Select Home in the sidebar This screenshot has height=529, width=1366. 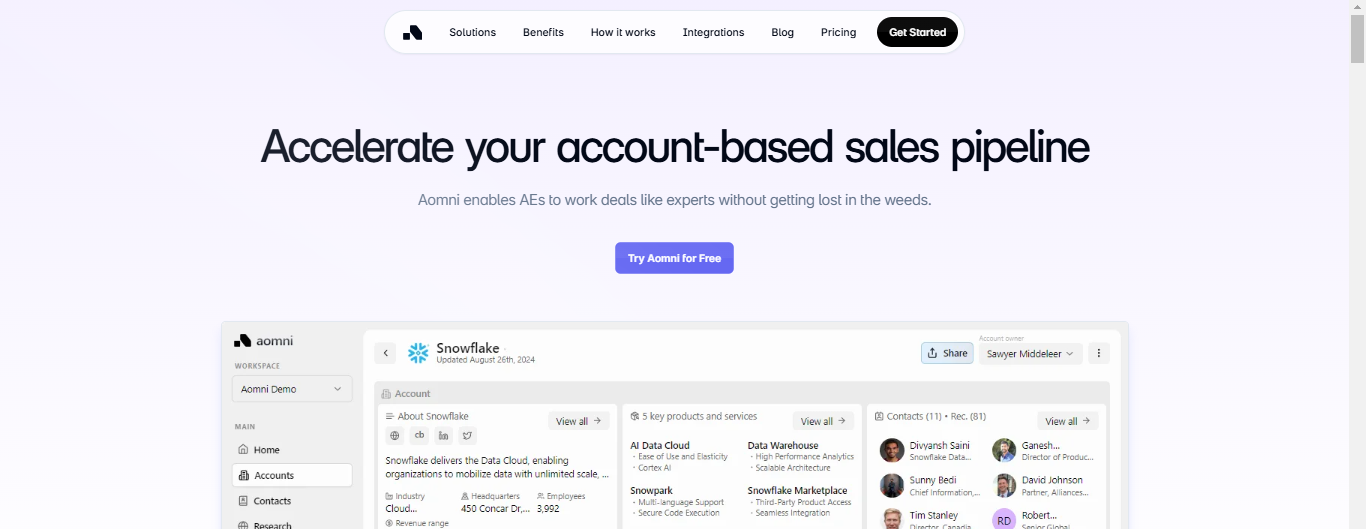pyautogui.click(x=266, y=450)
